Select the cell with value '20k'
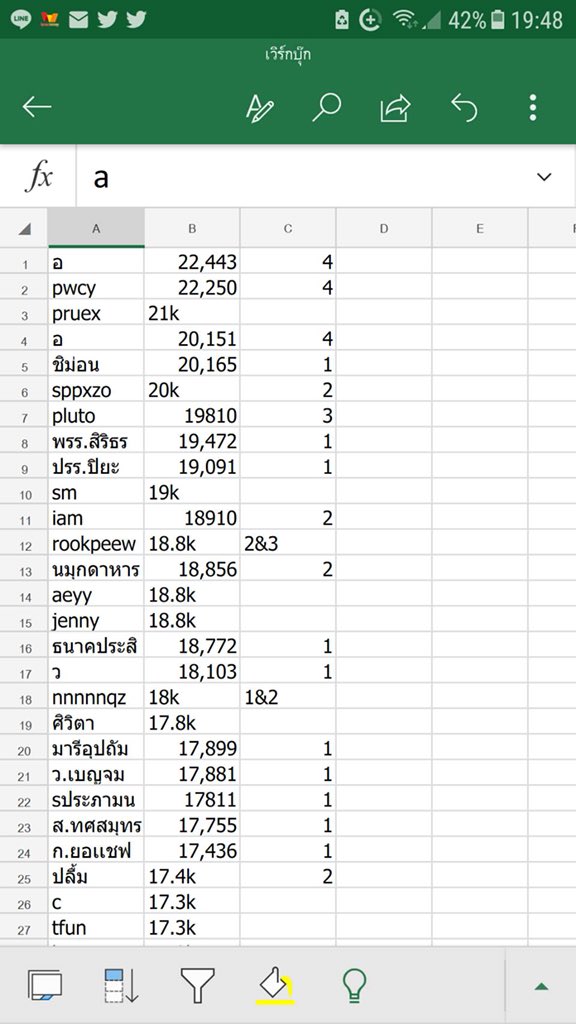The height and width of the screenshot is (1024, 576). [x=192, y=391]
